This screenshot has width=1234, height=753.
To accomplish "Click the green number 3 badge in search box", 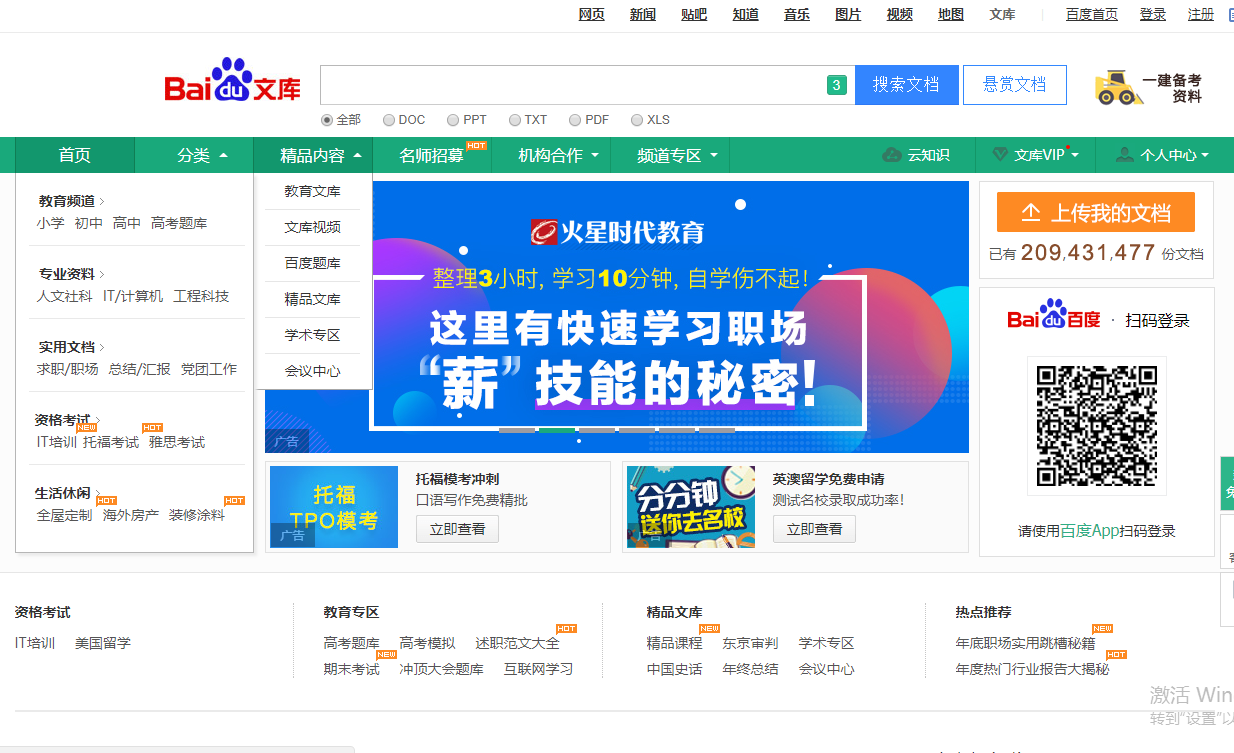I will point(837,85).
